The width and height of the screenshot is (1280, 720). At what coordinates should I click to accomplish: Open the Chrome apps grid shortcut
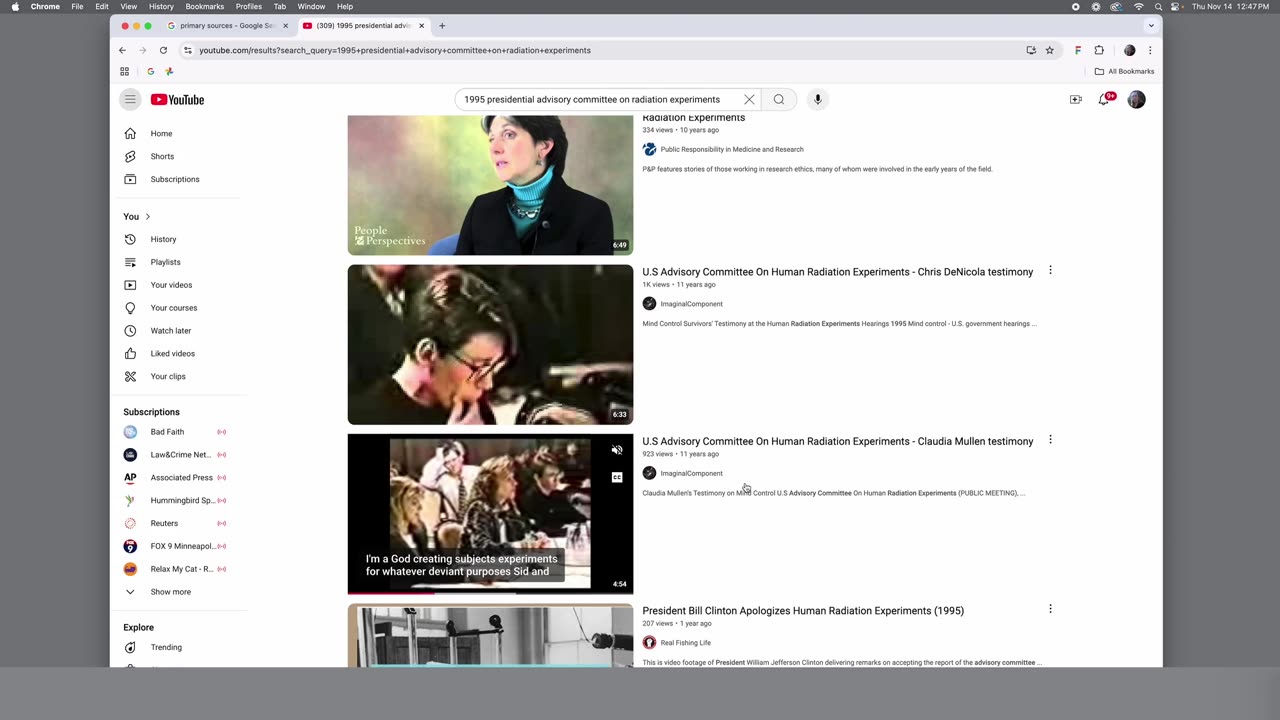pos(125,71)
